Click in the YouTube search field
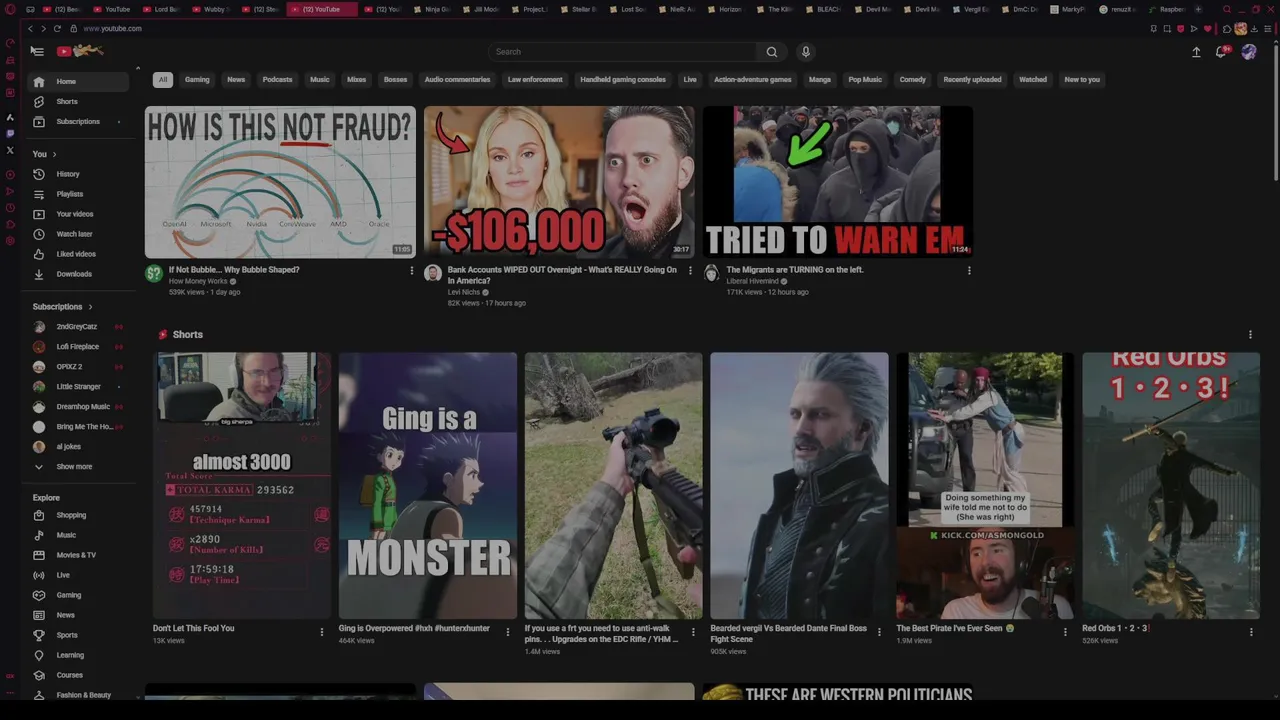1280x720 pixels. pos(622,52)
